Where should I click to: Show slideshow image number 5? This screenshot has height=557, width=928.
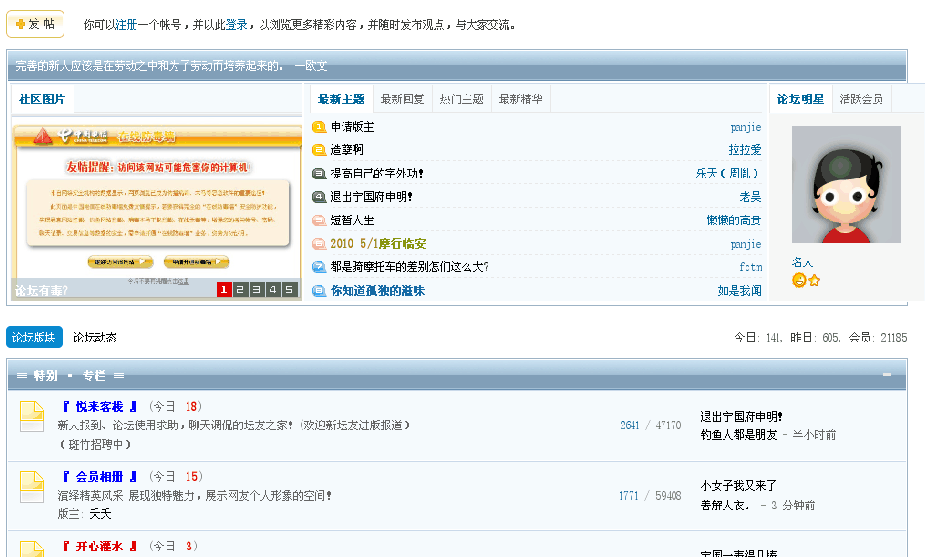289,289
